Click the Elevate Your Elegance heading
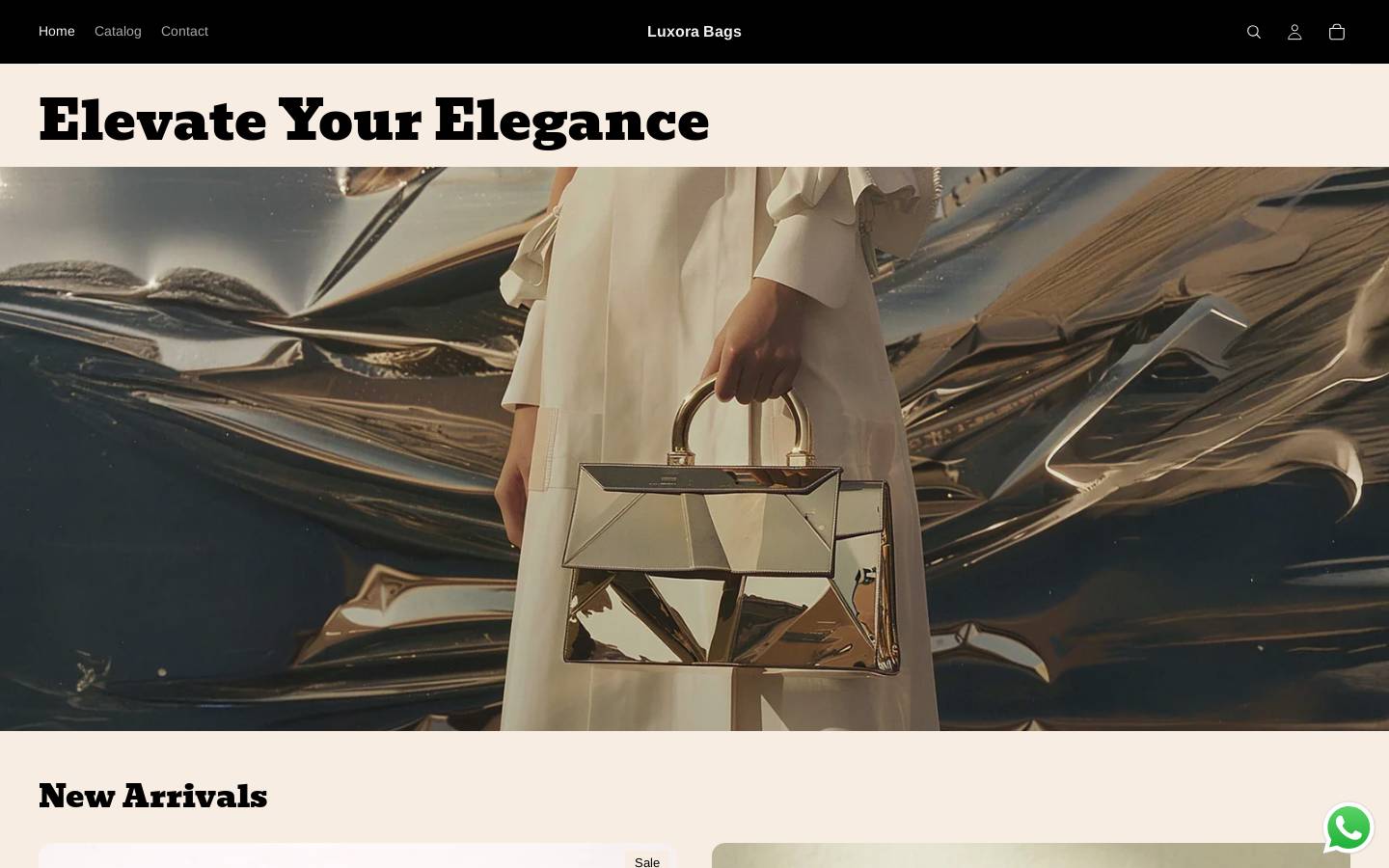Viewport: 1389px width, 868px height. (x=374, y=122)
